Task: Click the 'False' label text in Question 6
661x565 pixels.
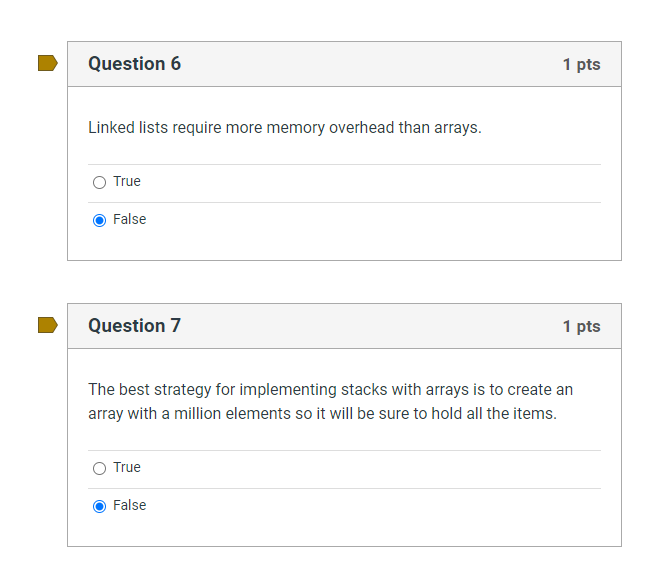Action: [x=130, y=219]
